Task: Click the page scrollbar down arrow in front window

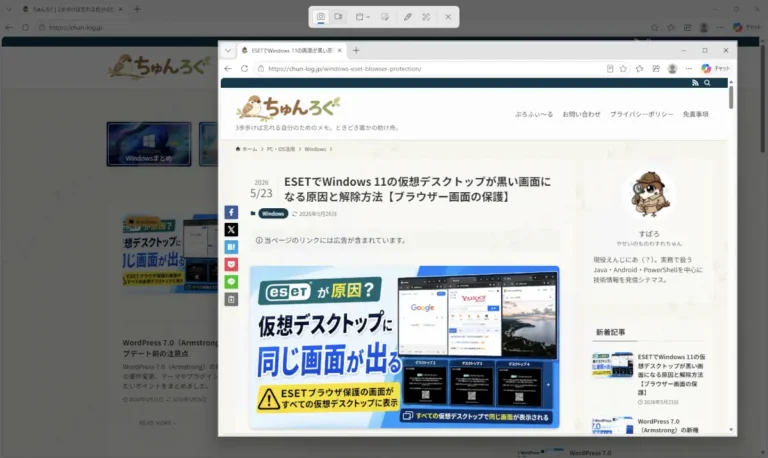Action: (x=731, y=430)
